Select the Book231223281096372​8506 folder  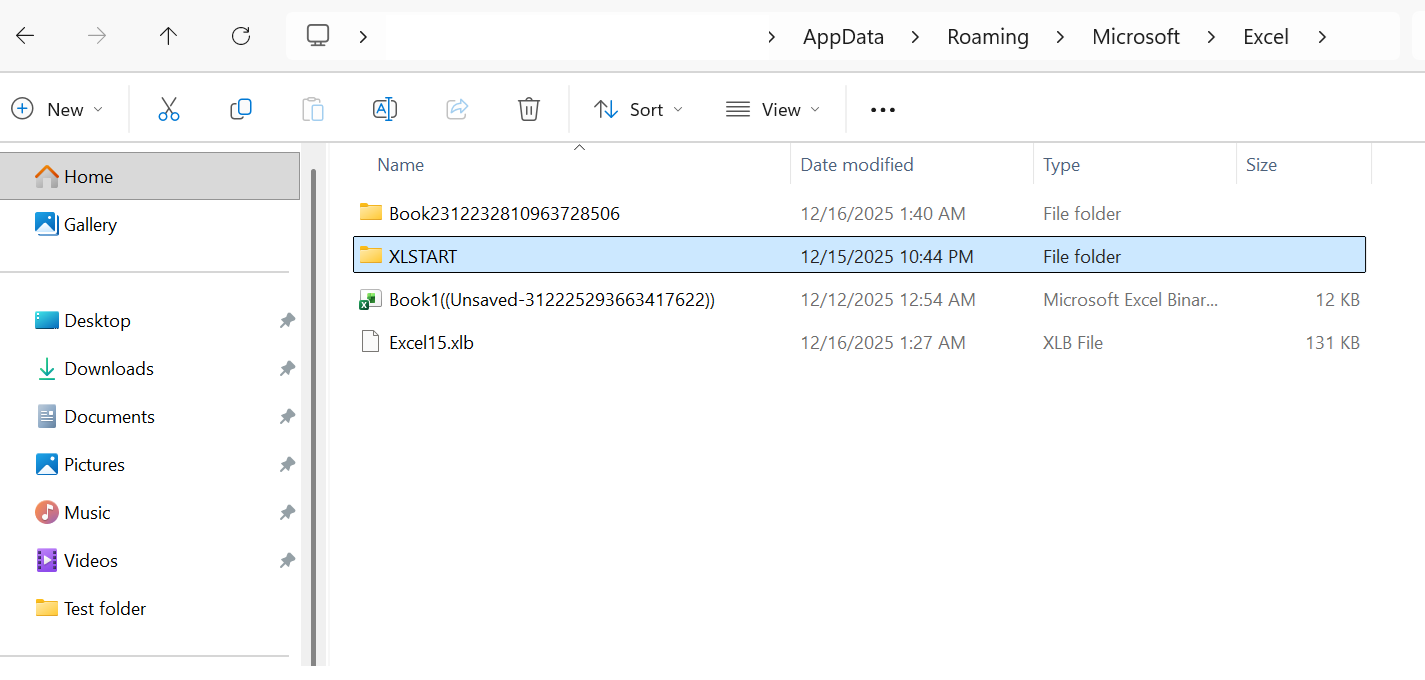pos(860,213)
